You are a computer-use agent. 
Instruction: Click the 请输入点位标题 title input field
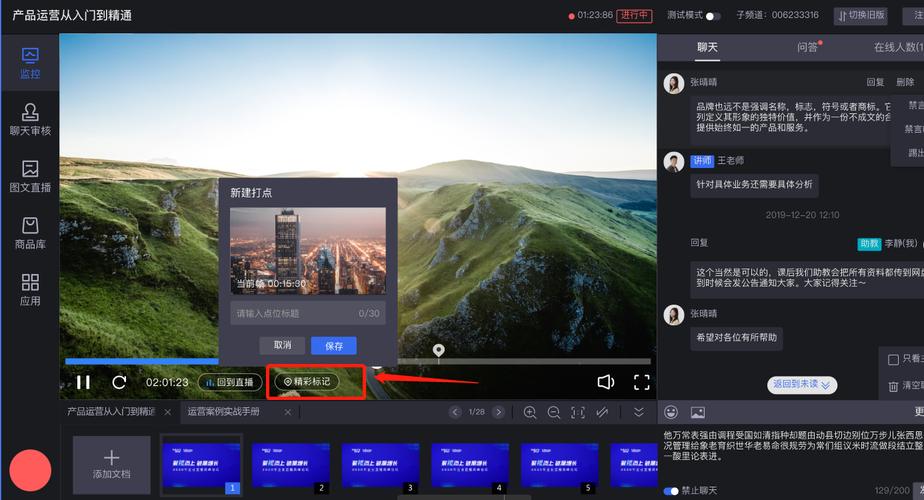tap(308, 313)
